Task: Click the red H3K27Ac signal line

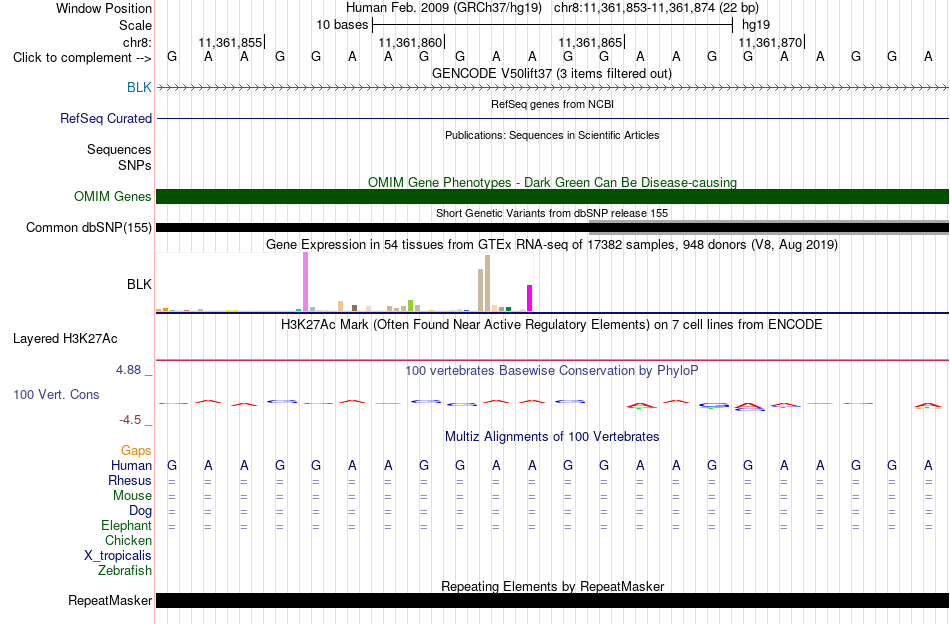Action: click(x=552, y=360)
